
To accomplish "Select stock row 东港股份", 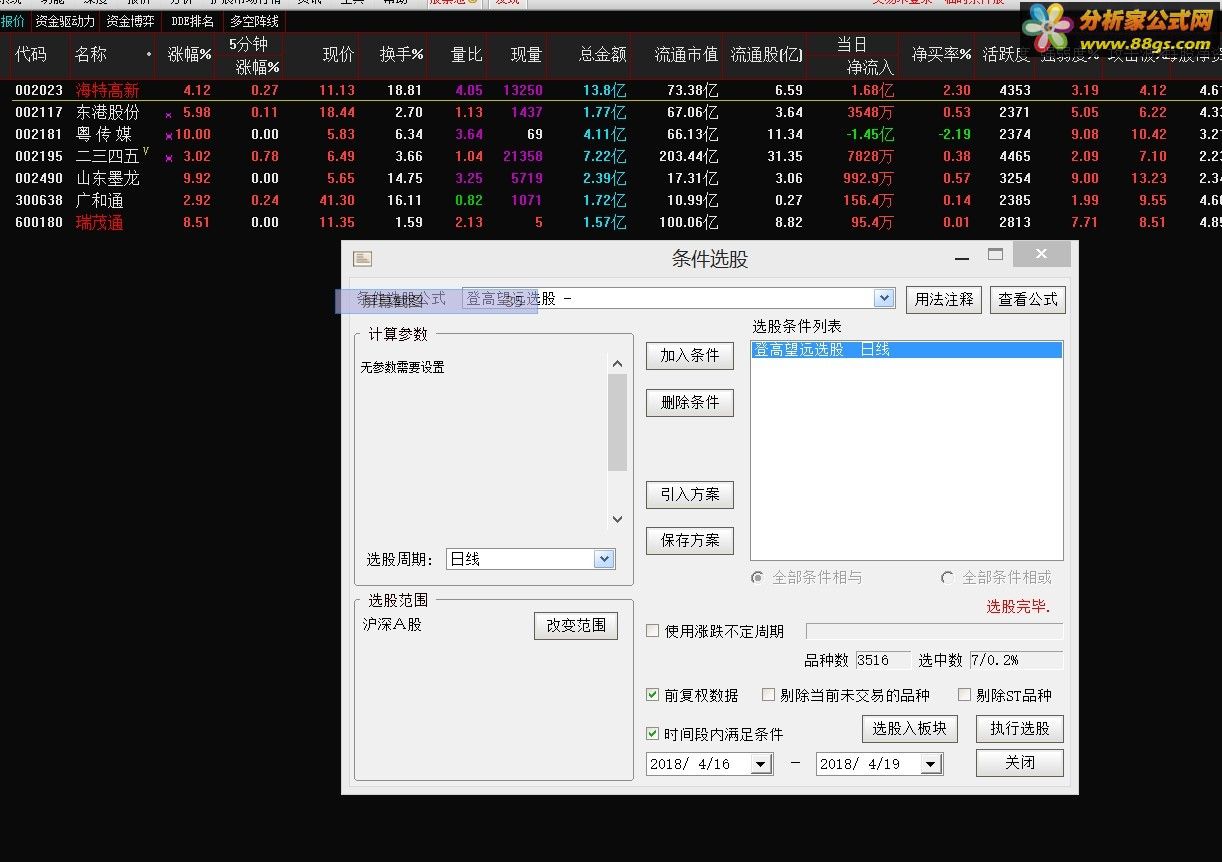I will point(611,112).
